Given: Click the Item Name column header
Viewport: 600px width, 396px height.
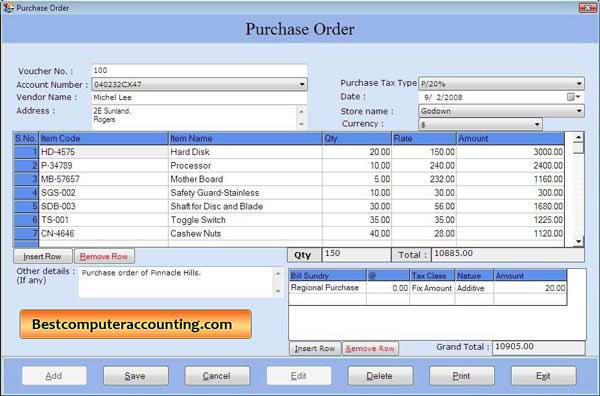Looking at the screenshot, I should (x=245, y=139).
